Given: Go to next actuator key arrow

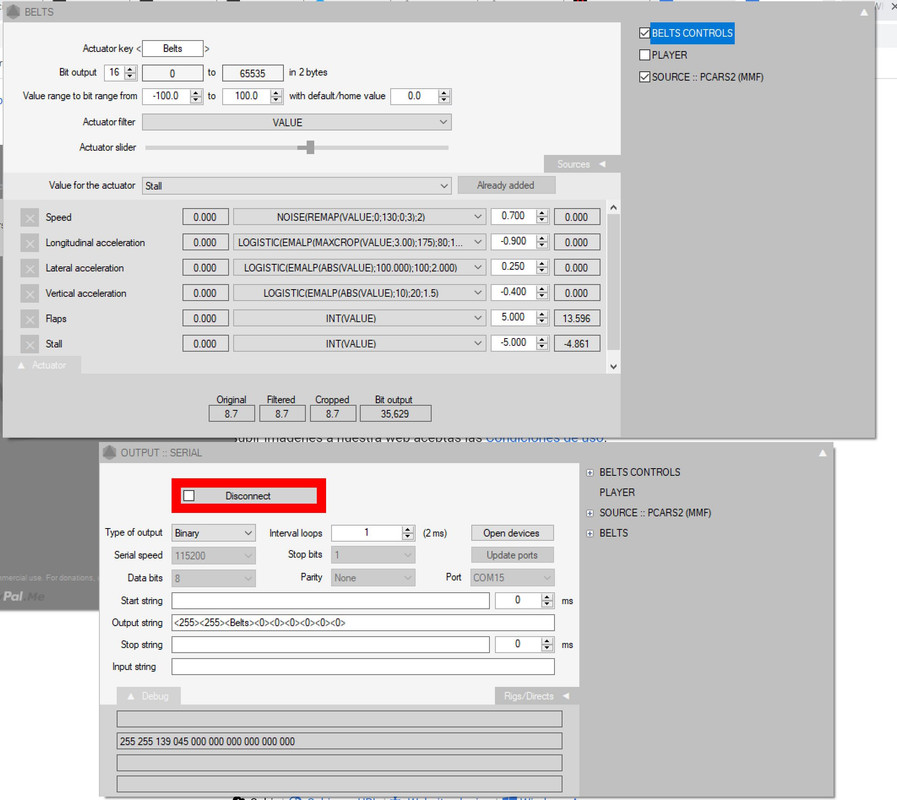Looking at the screenshot, I should 207,49.
